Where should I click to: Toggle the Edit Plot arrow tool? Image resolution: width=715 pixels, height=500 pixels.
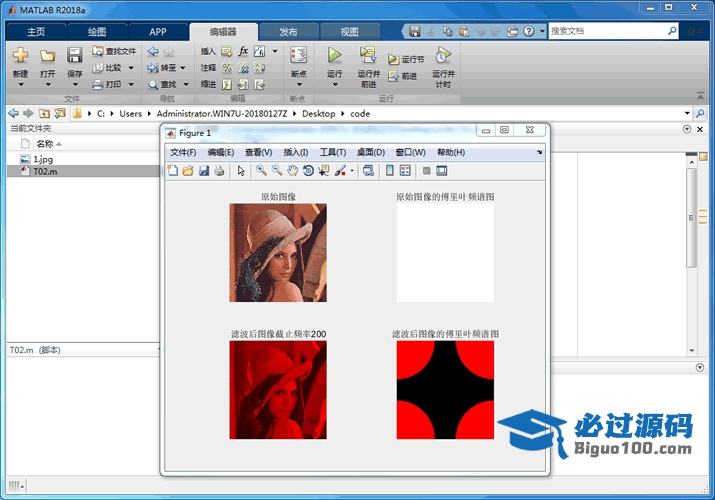(240, 171)
